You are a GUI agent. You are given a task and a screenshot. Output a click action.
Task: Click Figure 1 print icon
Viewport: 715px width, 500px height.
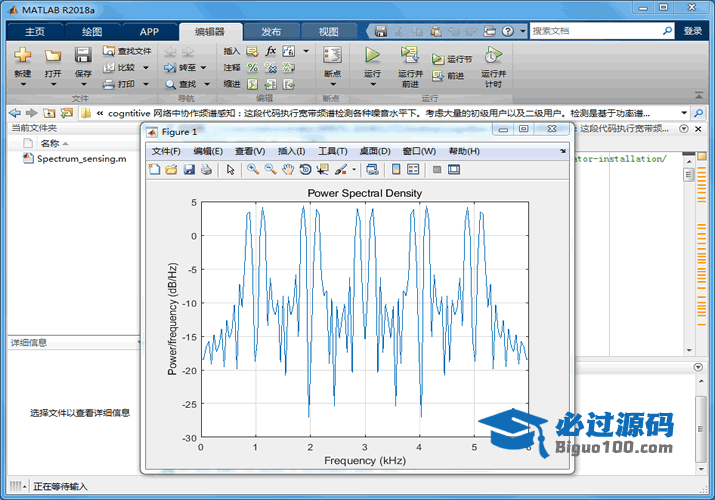pyautogui.click(x=206, y=170)
